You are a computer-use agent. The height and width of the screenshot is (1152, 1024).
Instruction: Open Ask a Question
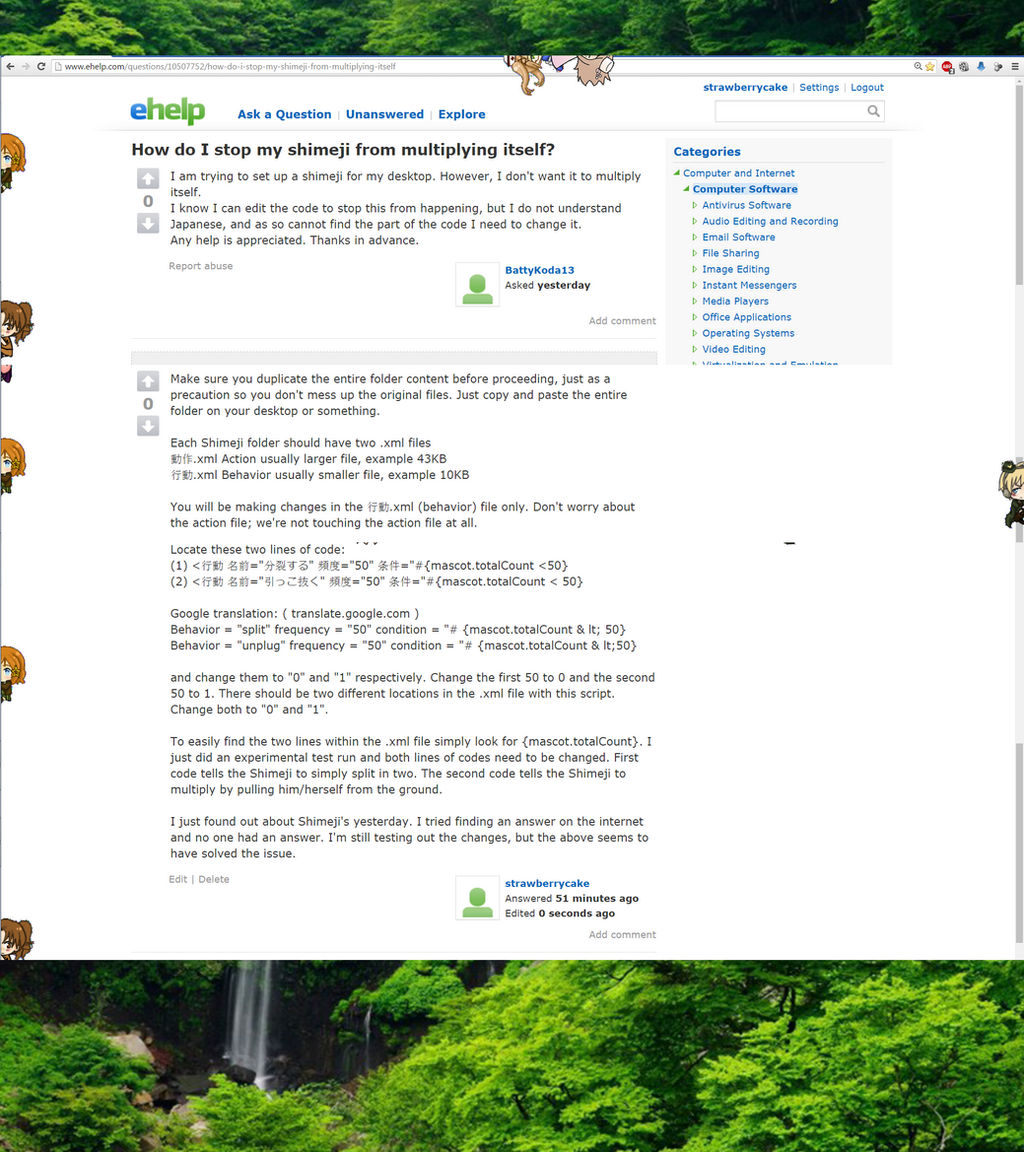point(284,114)
